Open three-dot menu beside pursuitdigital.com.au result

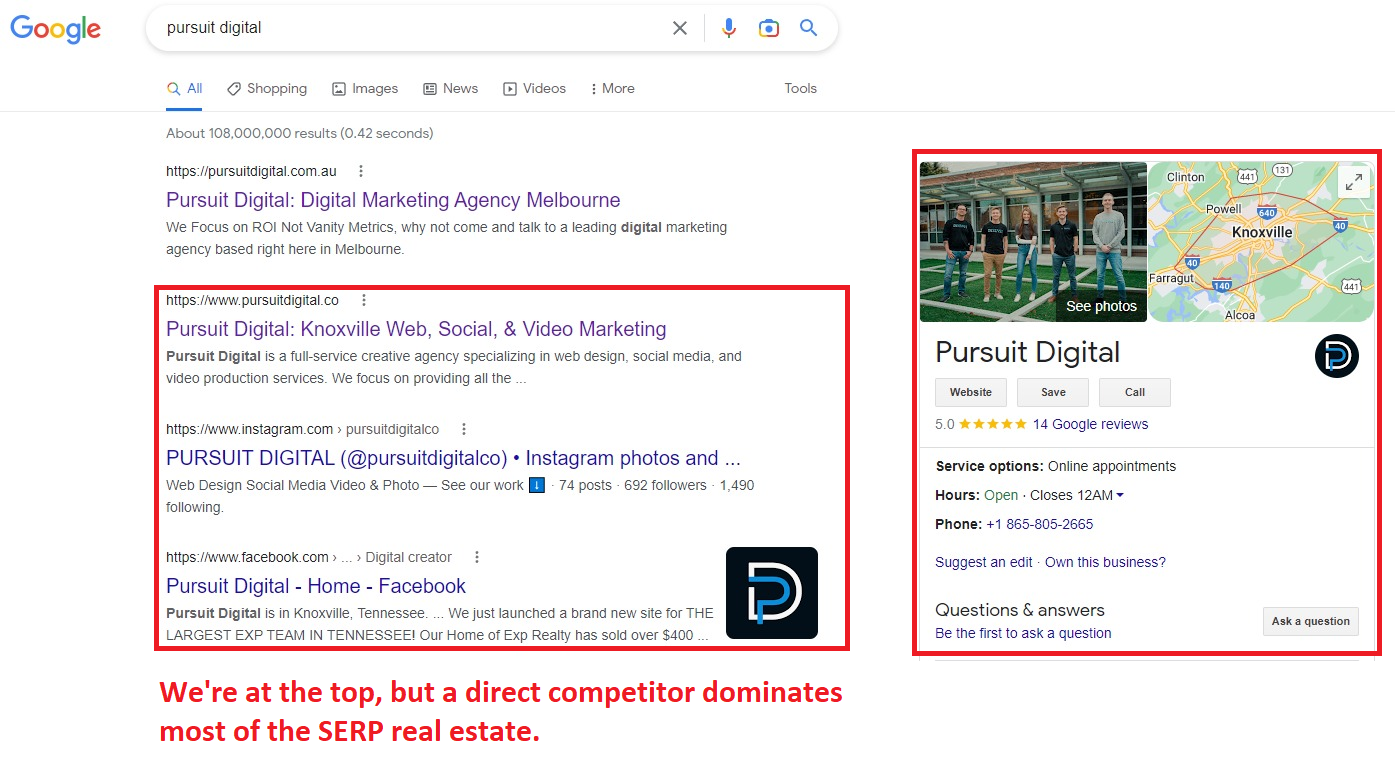coord(361,171)
